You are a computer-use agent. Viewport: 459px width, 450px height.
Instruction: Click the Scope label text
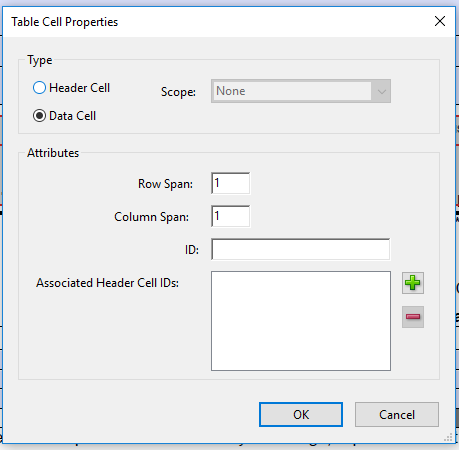[178, 92]
